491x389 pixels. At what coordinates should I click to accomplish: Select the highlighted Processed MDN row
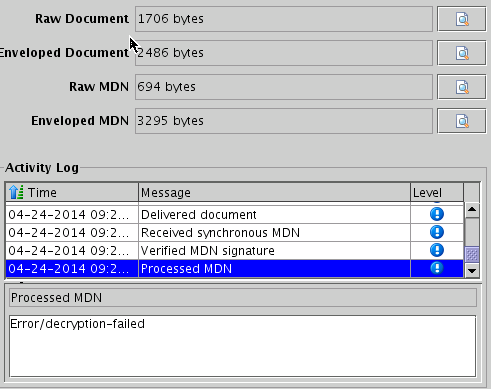pyautogui.click(x=234, y=269)
